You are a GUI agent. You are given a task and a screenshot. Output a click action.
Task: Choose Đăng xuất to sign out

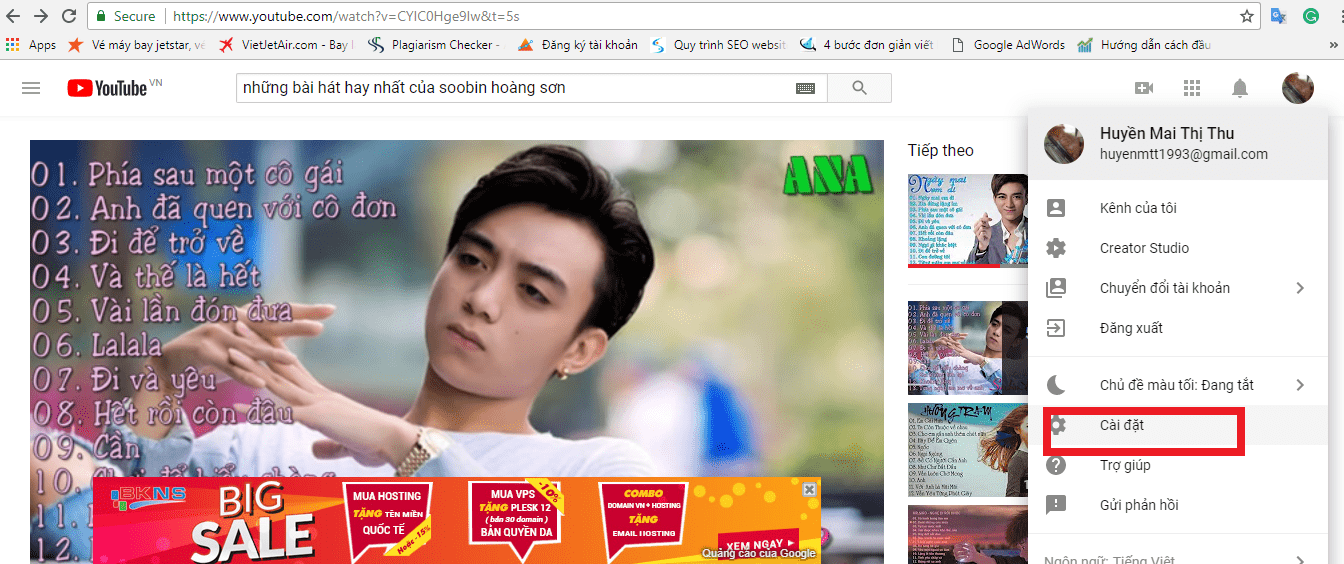(1131, 328)
